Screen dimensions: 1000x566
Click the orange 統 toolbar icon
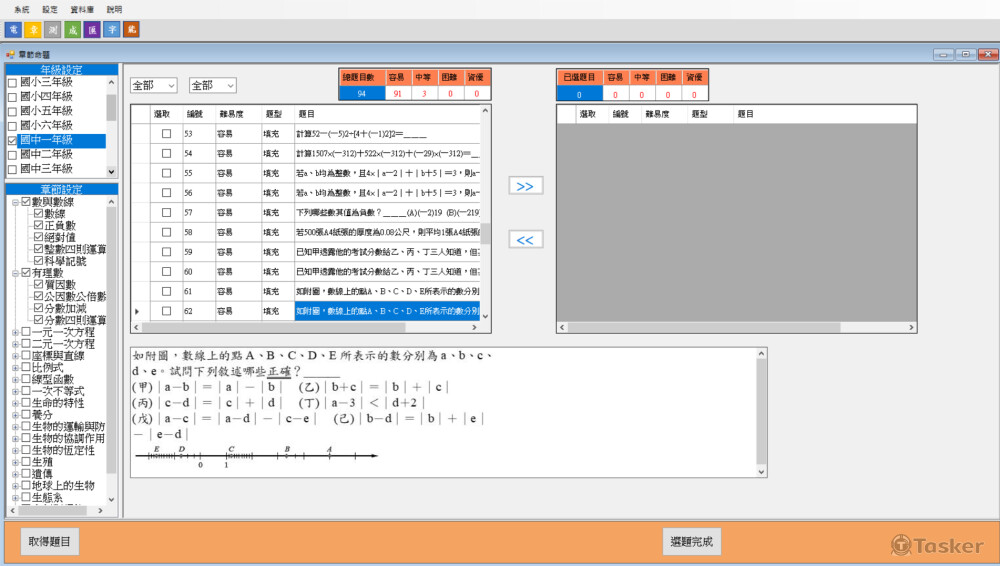click(131, 29)
